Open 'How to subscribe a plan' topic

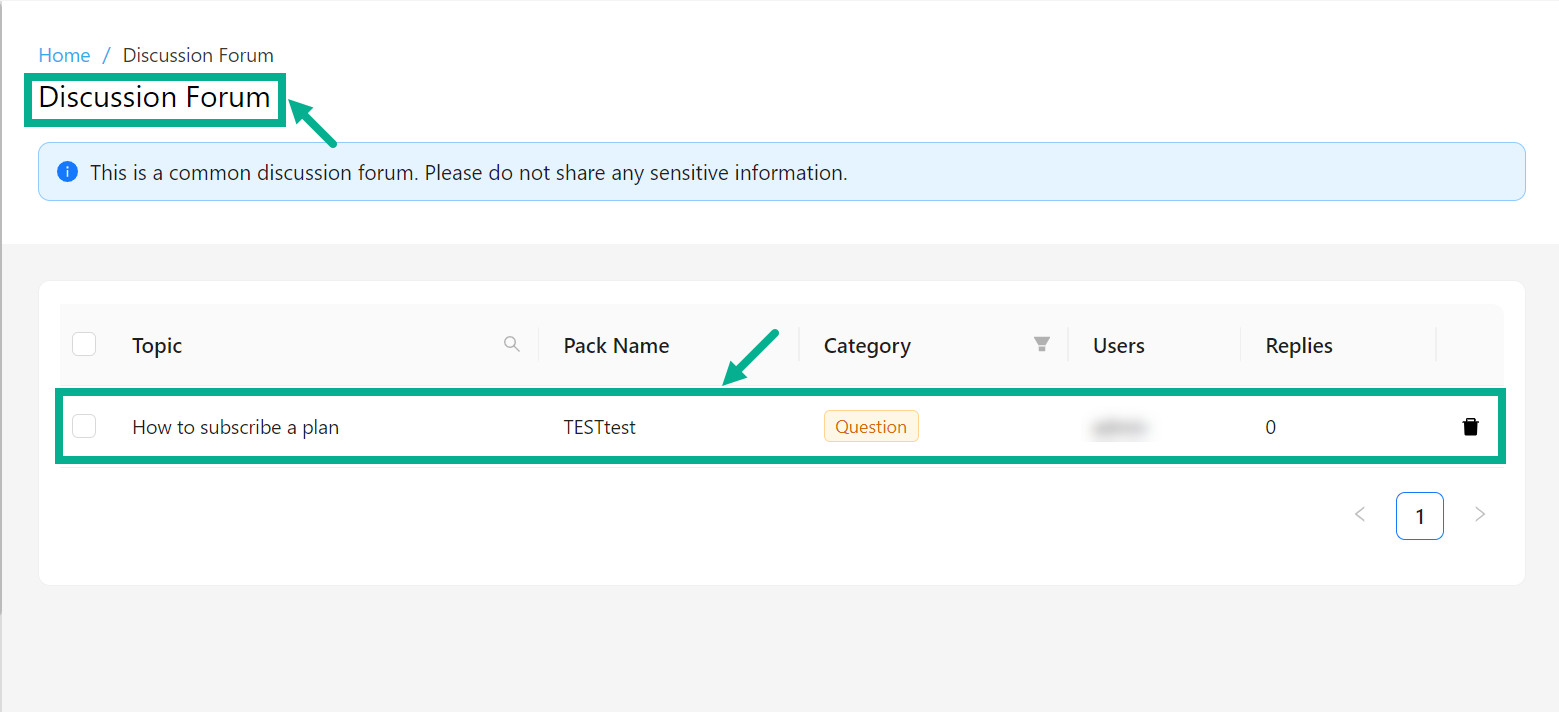click(235, 427)
